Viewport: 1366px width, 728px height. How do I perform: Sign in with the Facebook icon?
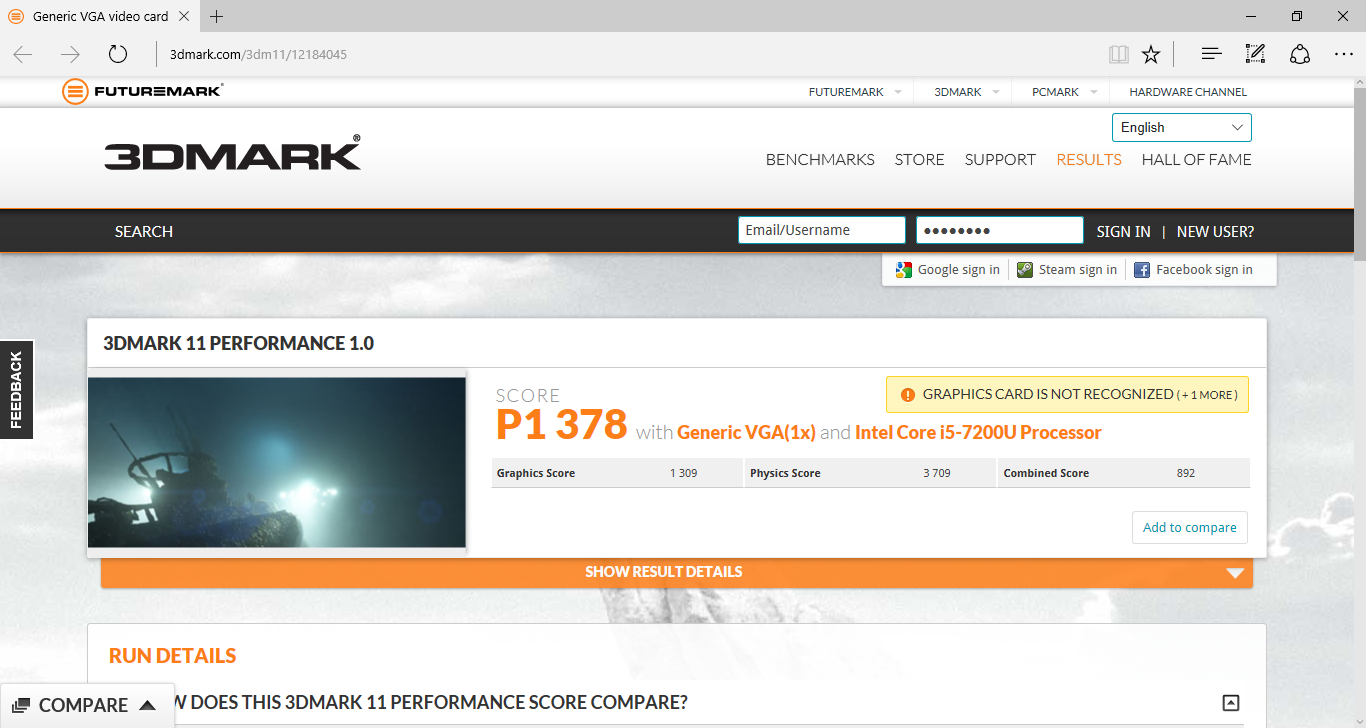[1142, 270]
